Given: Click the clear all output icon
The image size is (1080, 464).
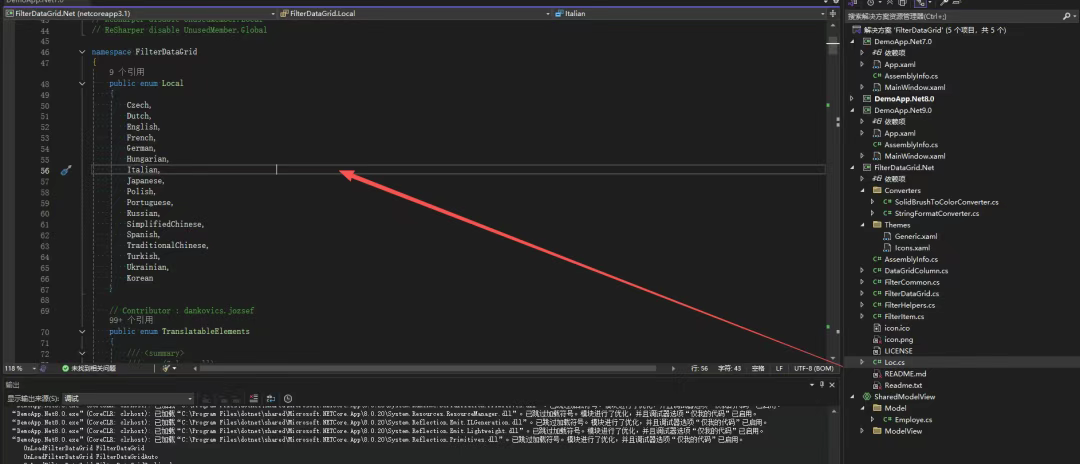Looking at the screenshot, I should tap(254, 399).
